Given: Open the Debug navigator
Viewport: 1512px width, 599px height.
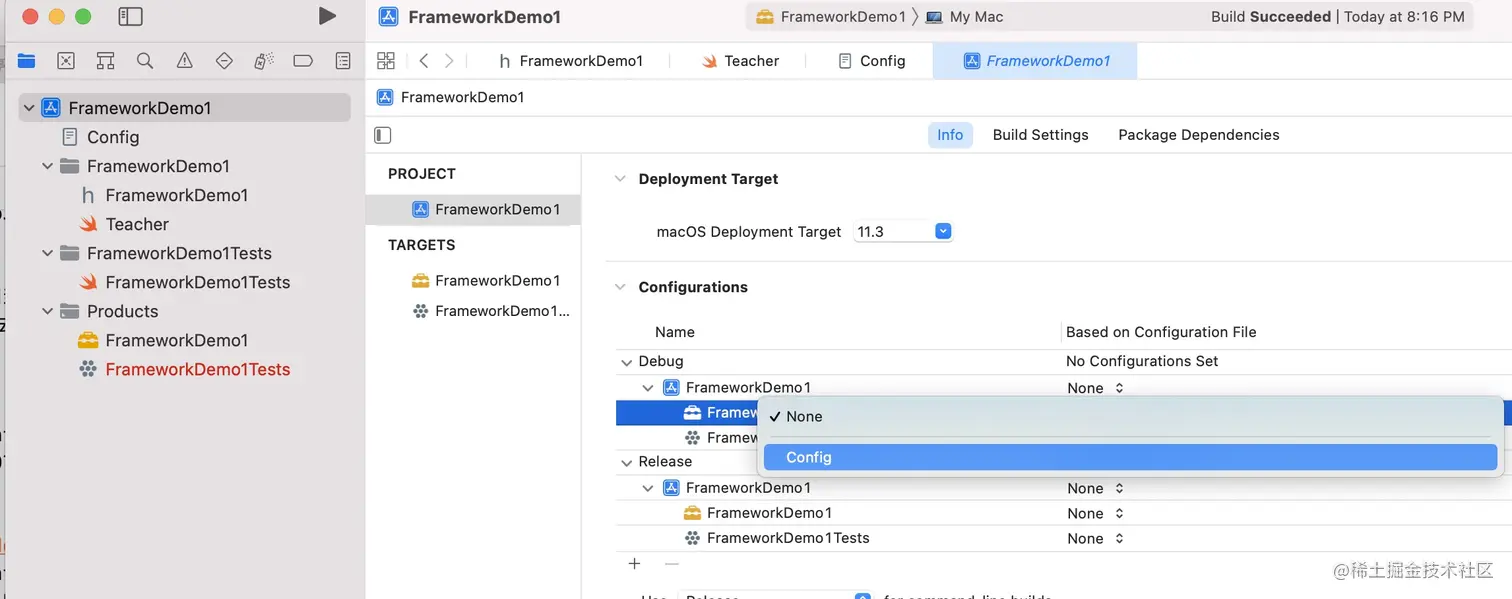Looking at the screenshot, I should [x=264, y=61].
